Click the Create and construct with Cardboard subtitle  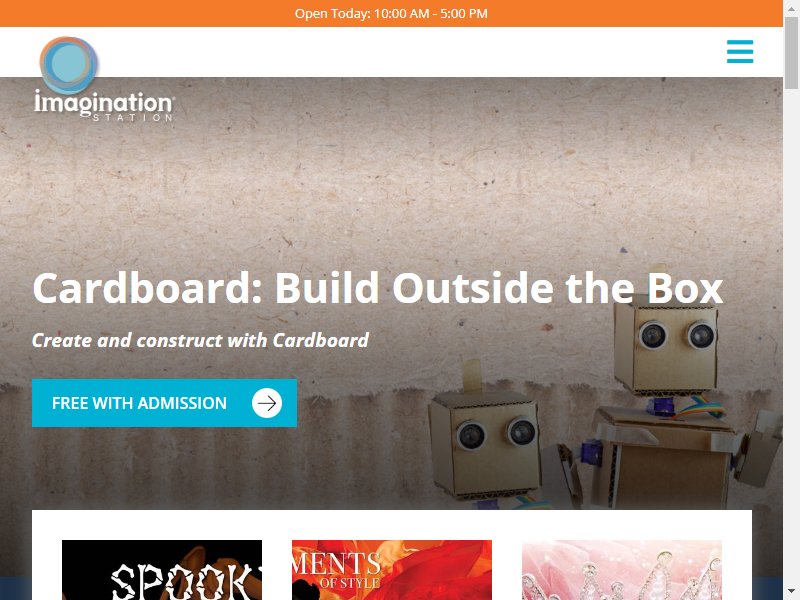tap(201, 340)
